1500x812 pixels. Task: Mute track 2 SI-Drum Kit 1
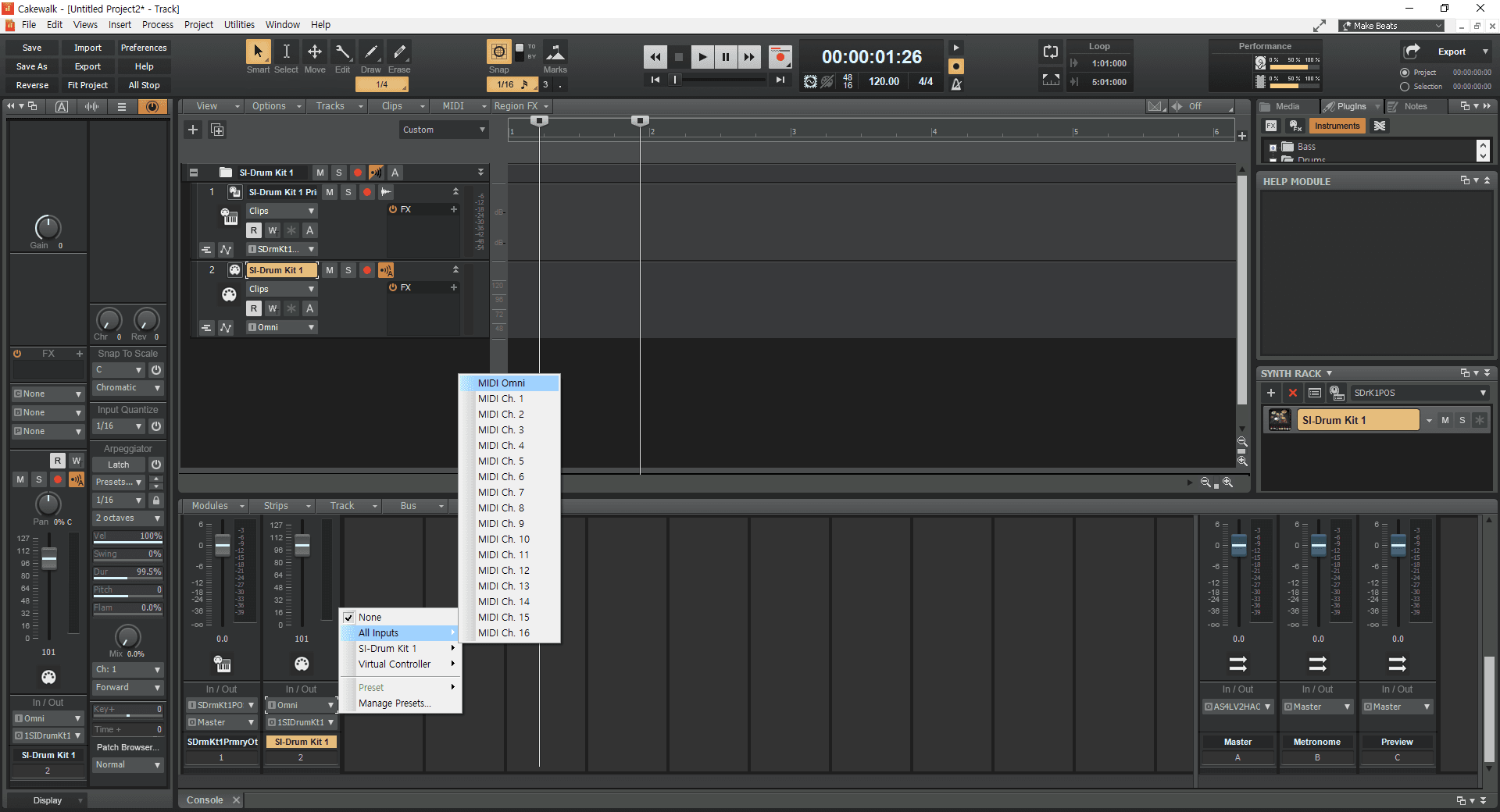click(x=330, y=270)
